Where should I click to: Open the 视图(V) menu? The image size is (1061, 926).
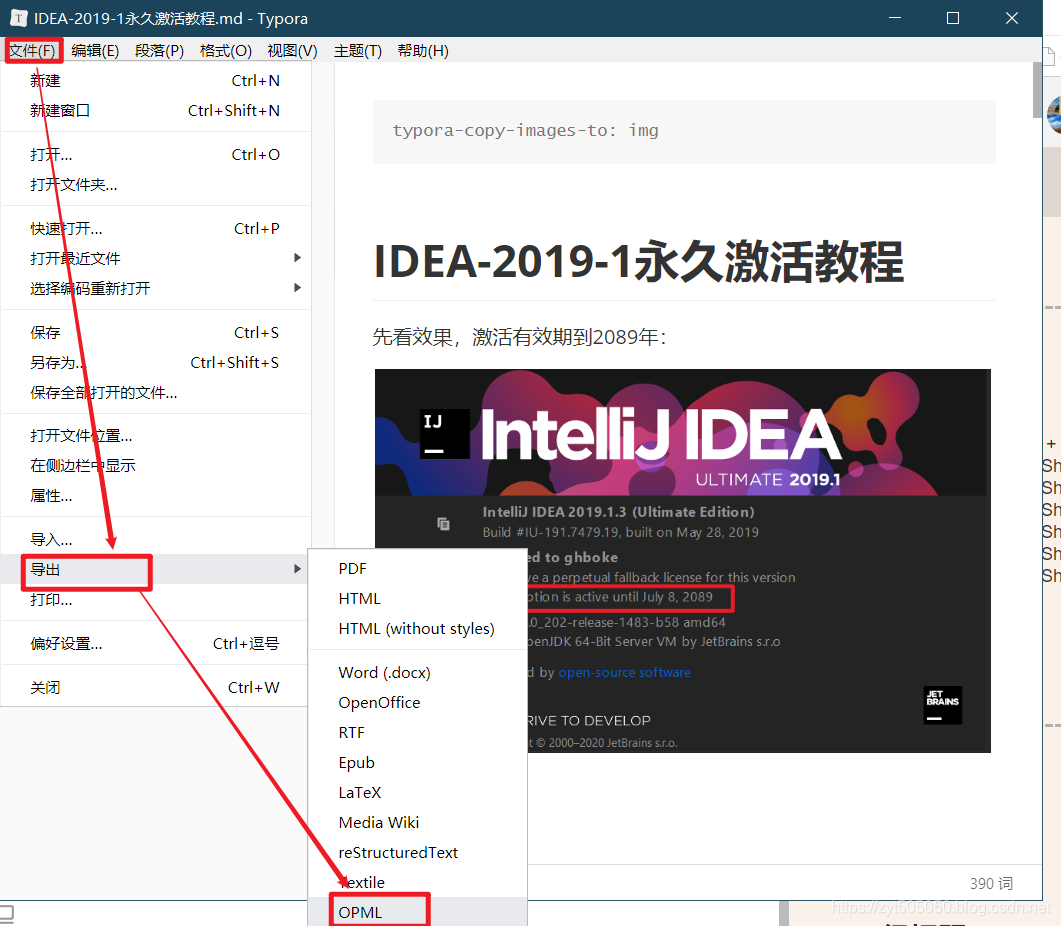[x=292, y=51]
